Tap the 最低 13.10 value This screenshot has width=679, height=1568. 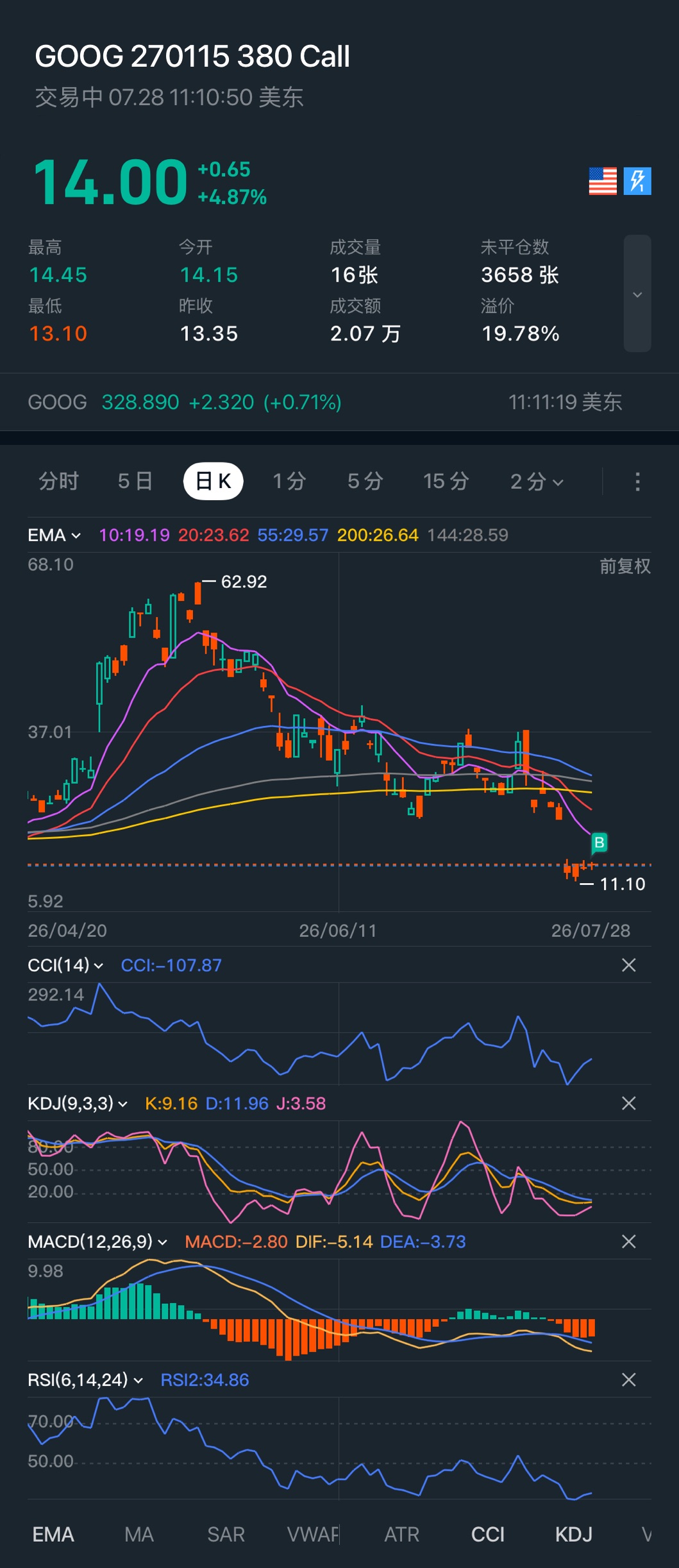pos(58,333)
